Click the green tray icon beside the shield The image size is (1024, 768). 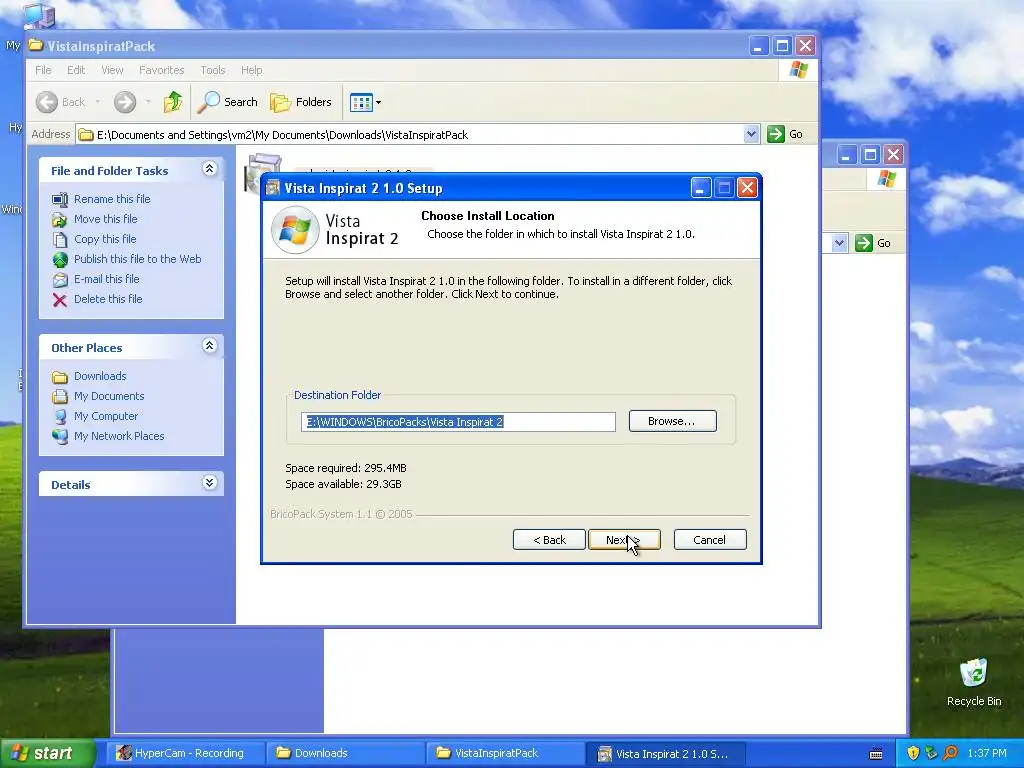pyautogui.click(x=931, y=753)
